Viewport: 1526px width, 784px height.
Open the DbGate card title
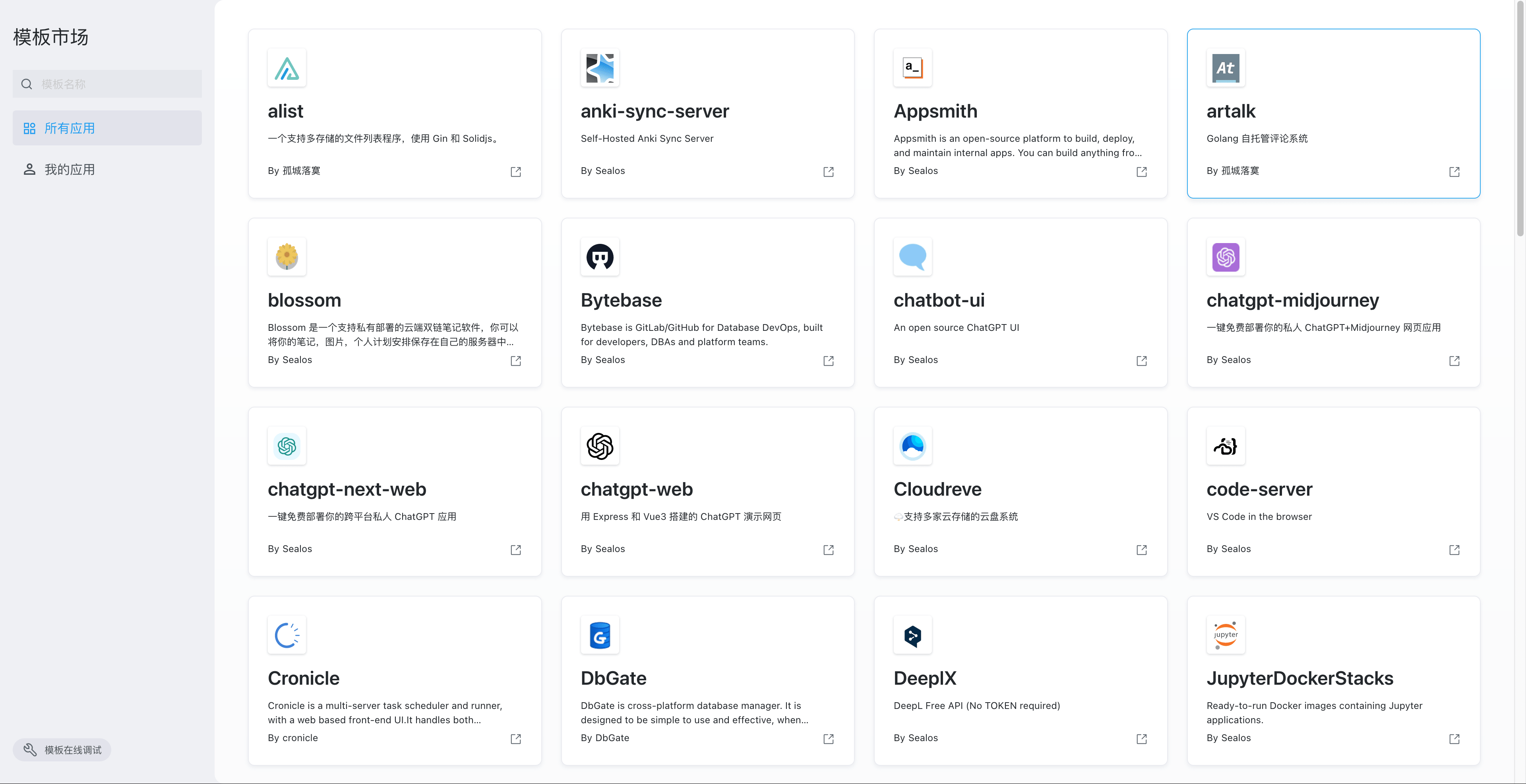point(613,678)
